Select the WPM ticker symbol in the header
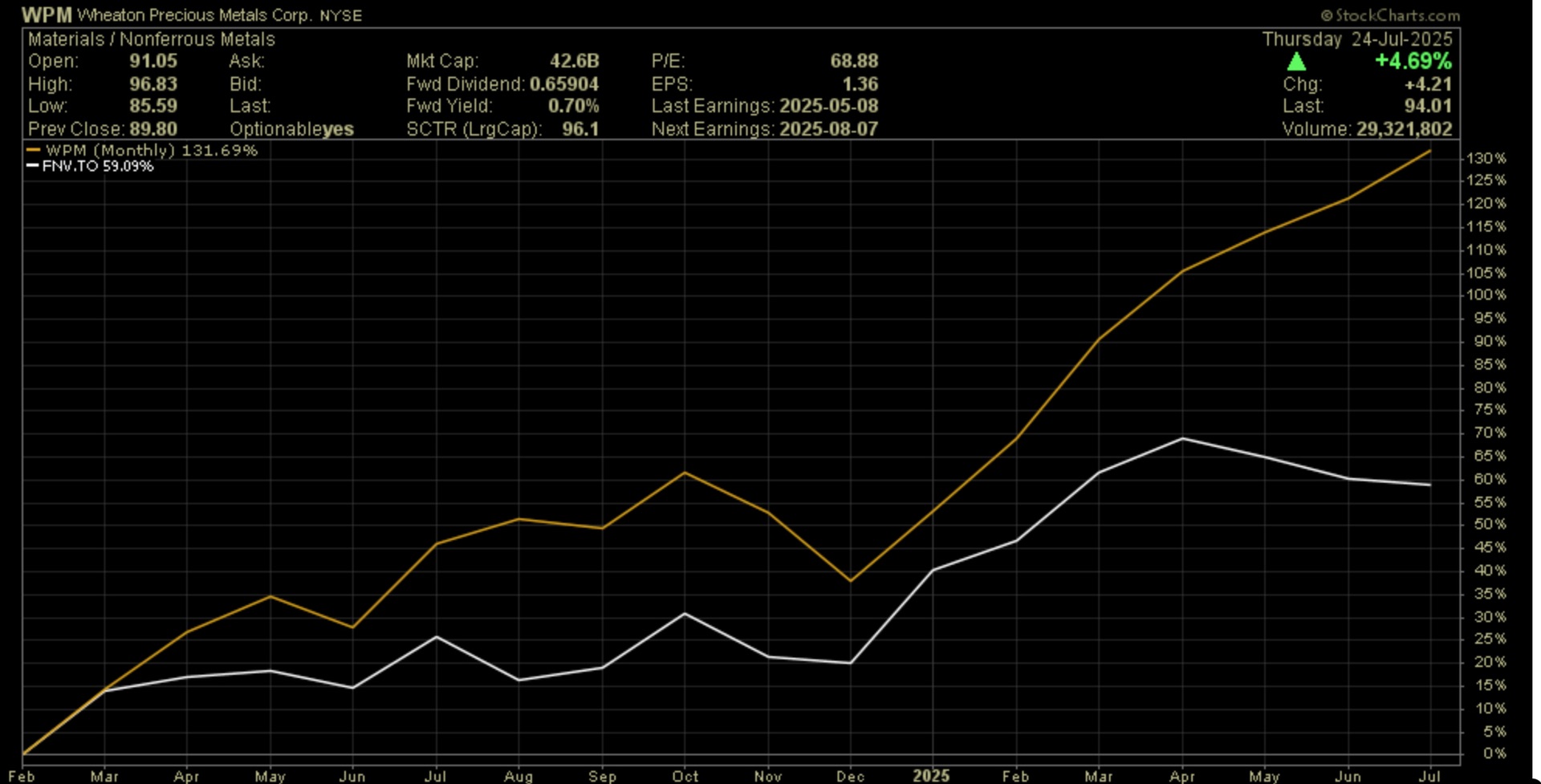The height and width of the screenshot is (784, 1541). click(x=47, y=15)
